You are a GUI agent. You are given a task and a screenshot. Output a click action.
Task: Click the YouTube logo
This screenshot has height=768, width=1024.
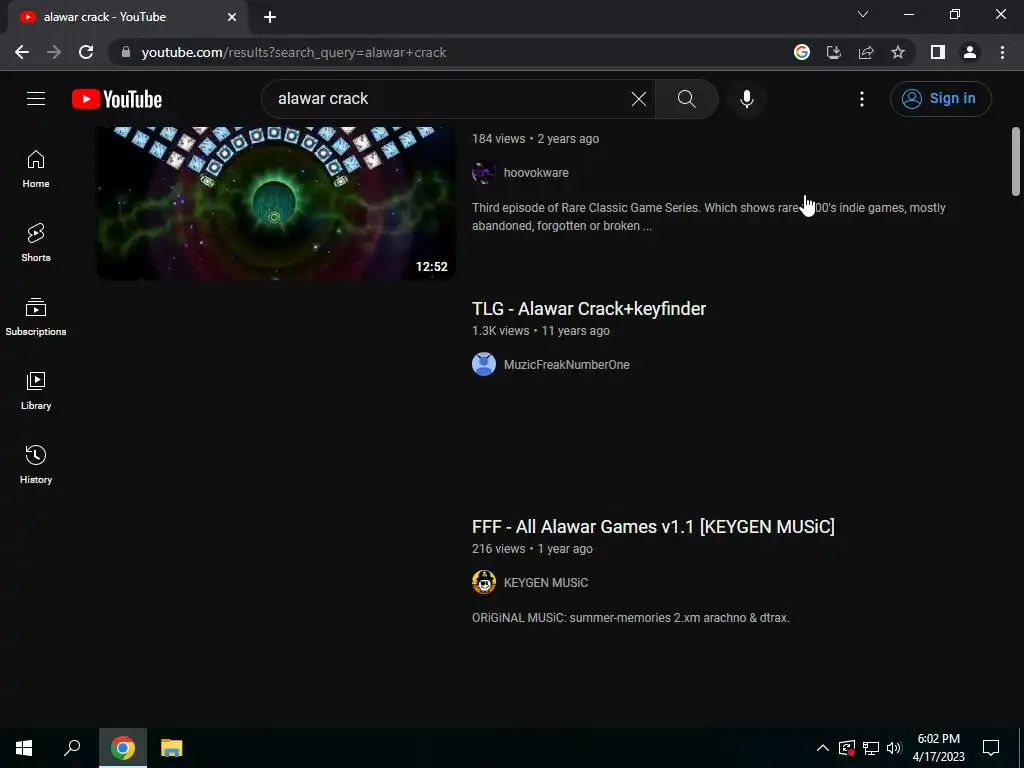(x=117, y=99)
